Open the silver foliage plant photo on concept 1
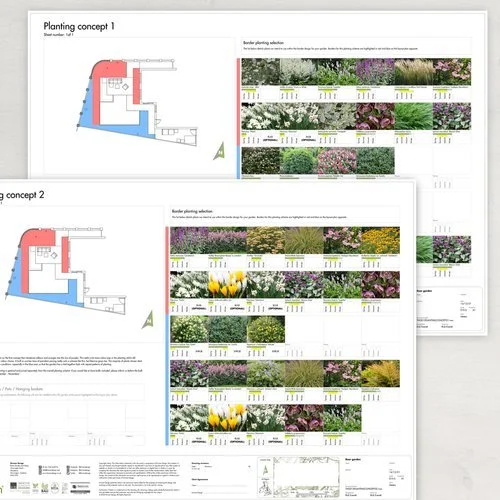This screenshot has width=500, height=500. tap(337, 116)
